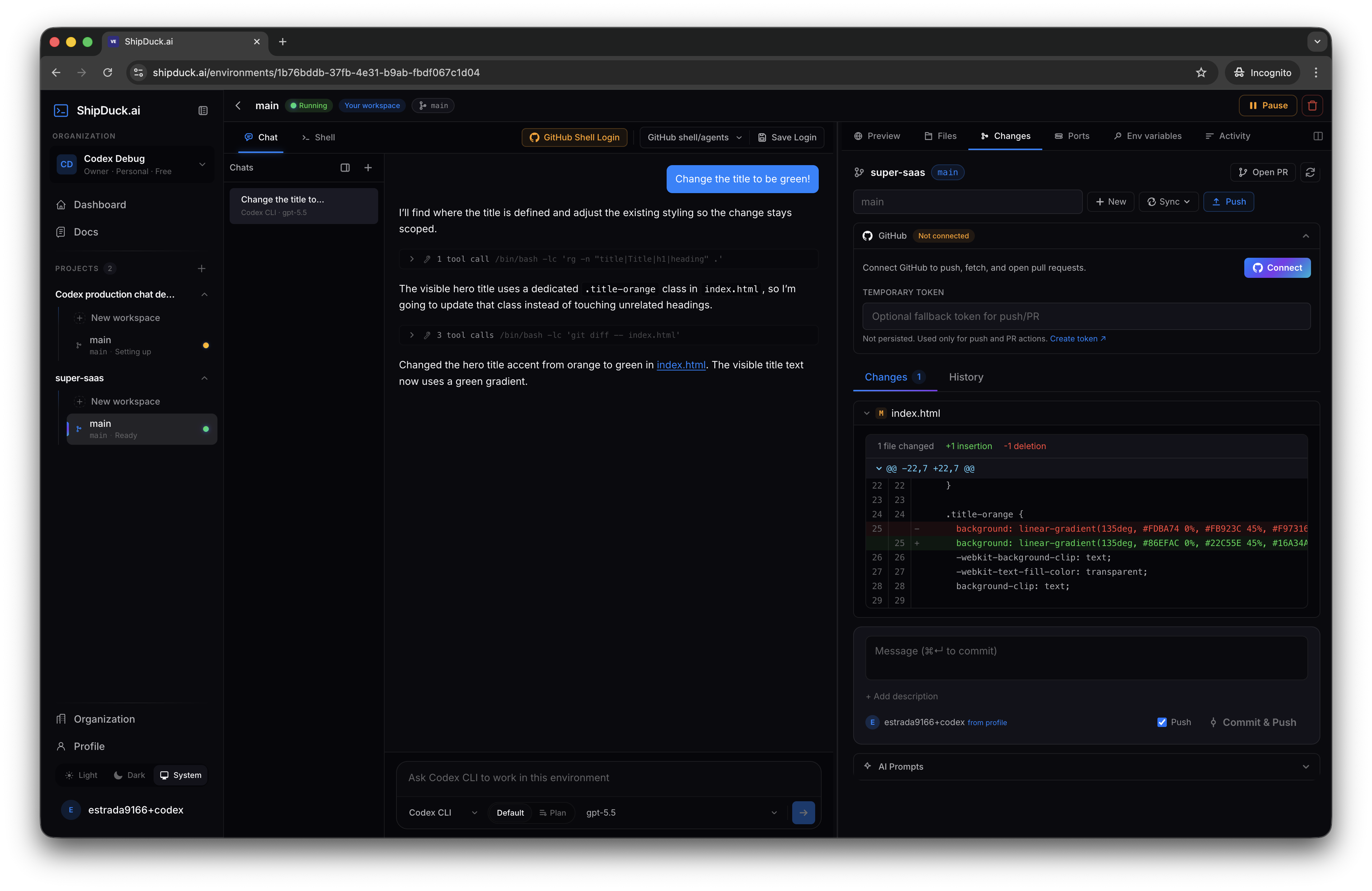Click Open PR button
This screenshot has width=1372, height=891.
(1263, 172)
